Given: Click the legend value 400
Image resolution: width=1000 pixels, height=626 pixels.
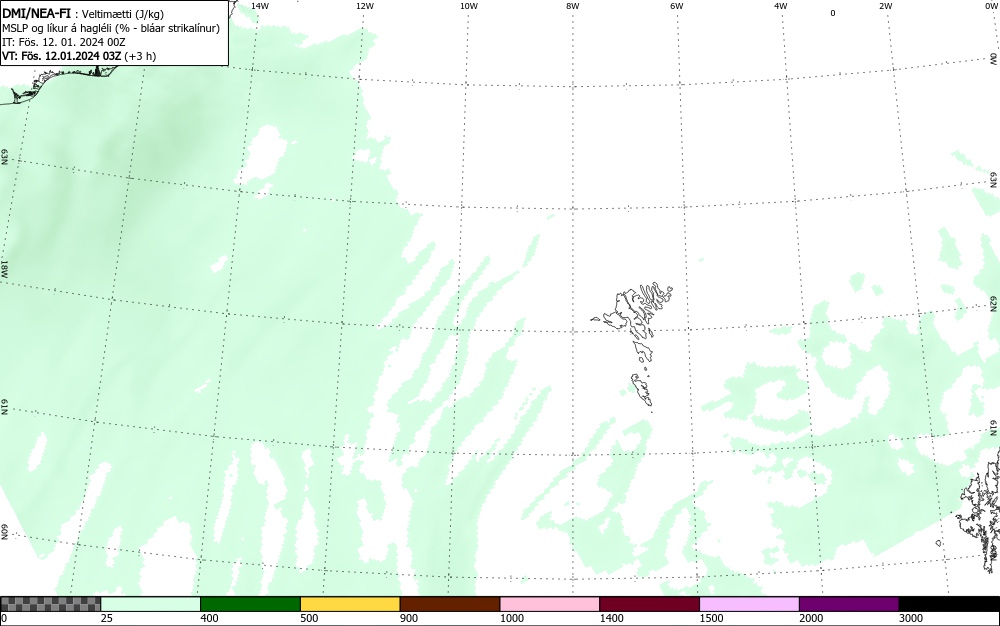Looking at the screenshot, I should [x=209, y=618].
